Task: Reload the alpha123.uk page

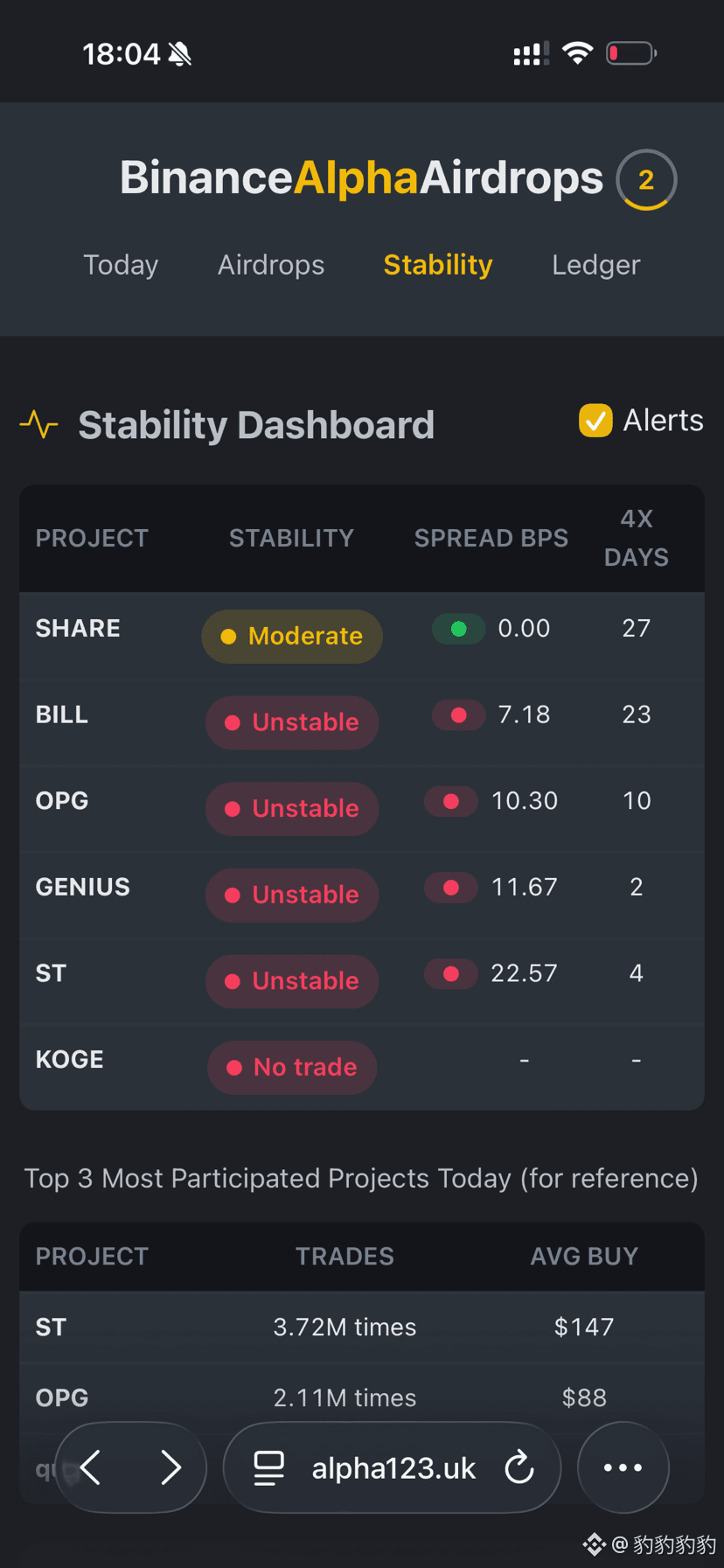Action: click(519, 1467)
